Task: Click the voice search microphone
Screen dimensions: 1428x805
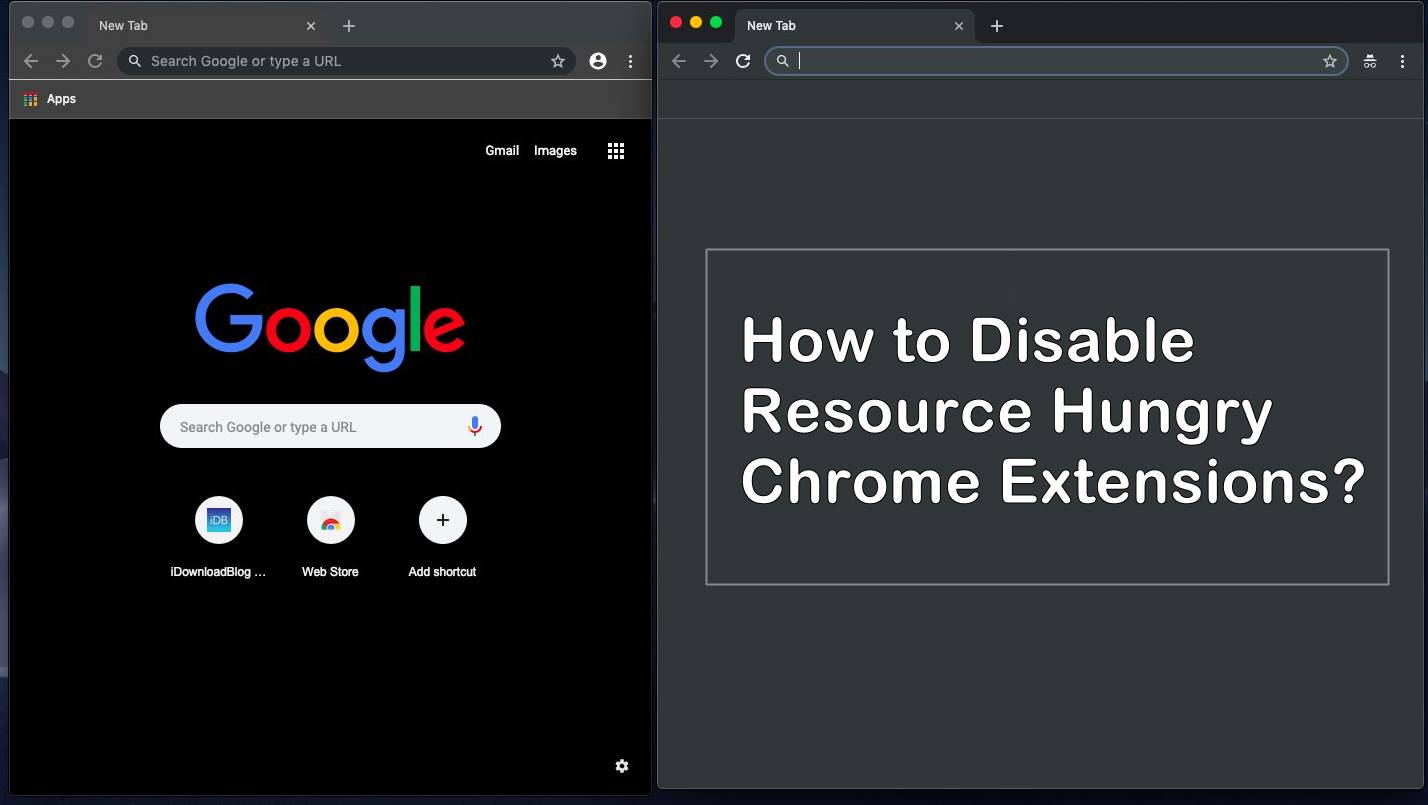Action: [x=475, y=427]
